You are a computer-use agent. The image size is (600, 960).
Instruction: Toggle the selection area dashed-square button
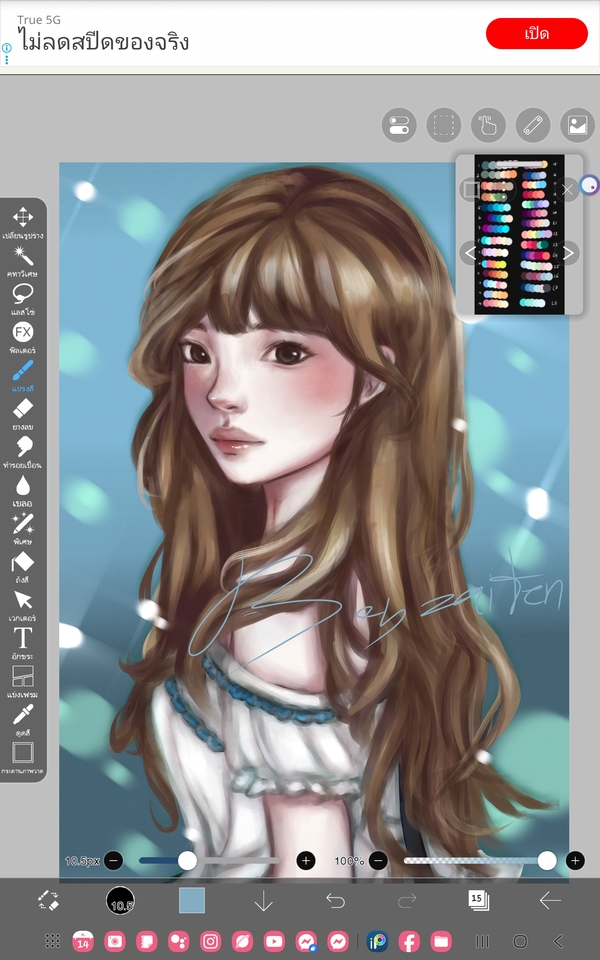click(x=443, y=125)
